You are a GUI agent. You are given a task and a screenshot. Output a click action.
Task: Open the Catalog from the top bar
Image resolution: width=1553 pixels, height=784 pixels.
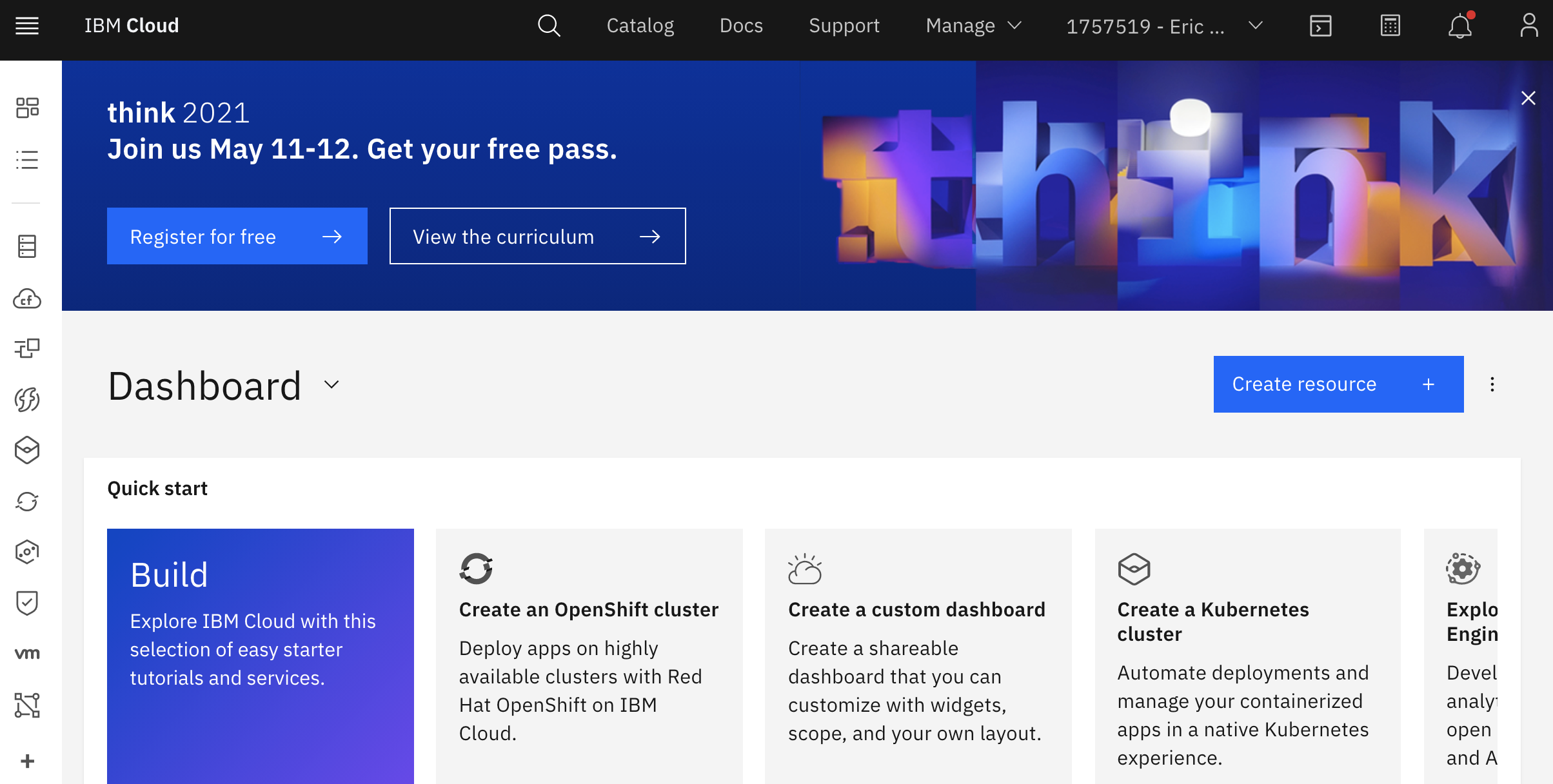click(x=640, y=26)
